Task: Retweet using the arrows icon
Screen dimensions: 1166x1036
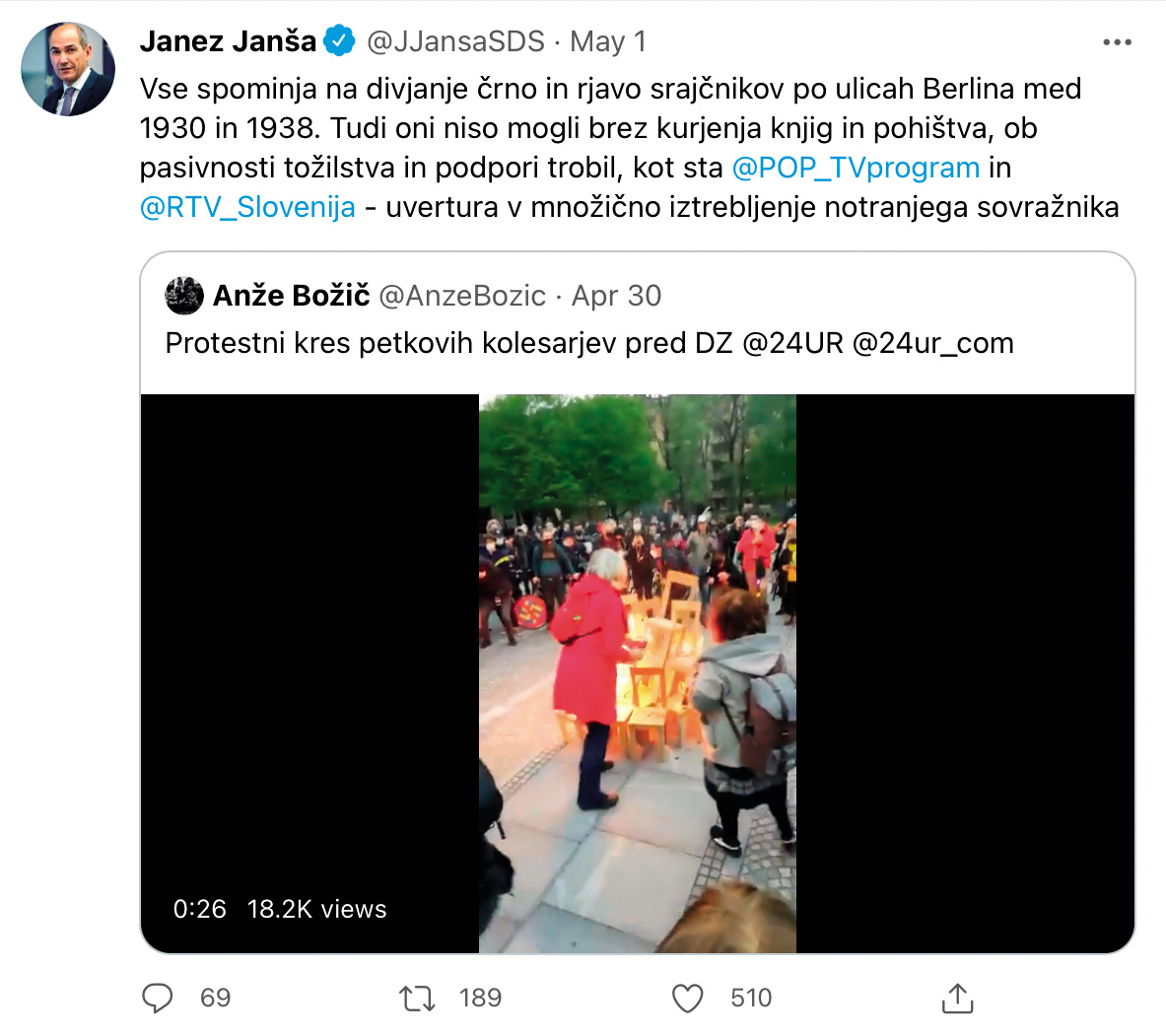Action: click(x=417, y=999)
